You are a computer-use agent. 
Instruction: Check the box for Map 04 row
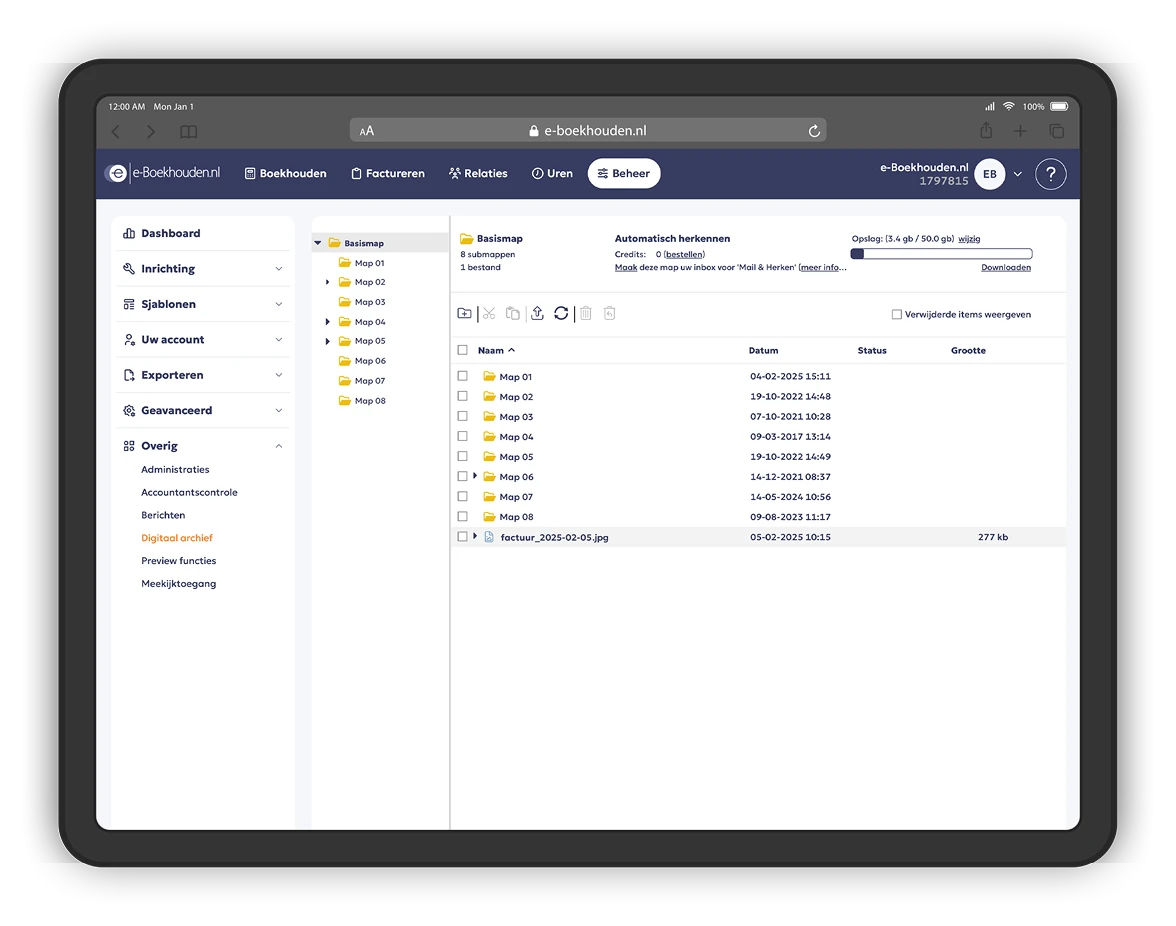[463, 436]
